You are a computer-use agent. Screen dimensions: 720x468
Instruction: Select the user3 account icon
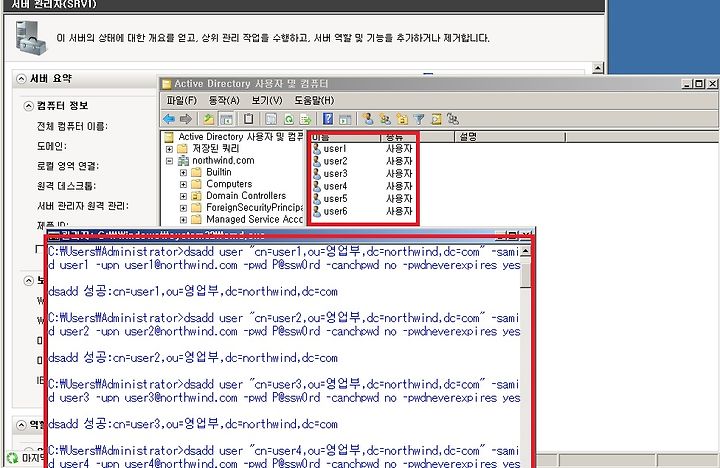point(316,174)
